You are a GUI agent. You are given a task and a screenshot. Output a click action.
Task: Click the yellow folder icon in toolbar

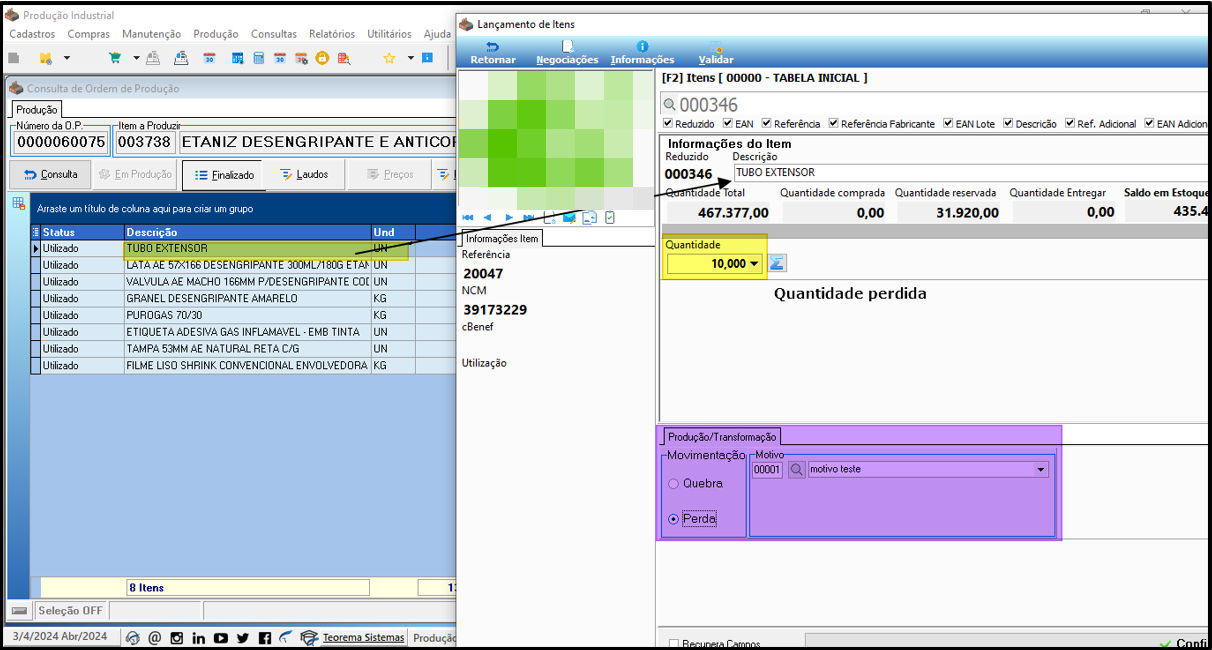[x=45, y=59]
